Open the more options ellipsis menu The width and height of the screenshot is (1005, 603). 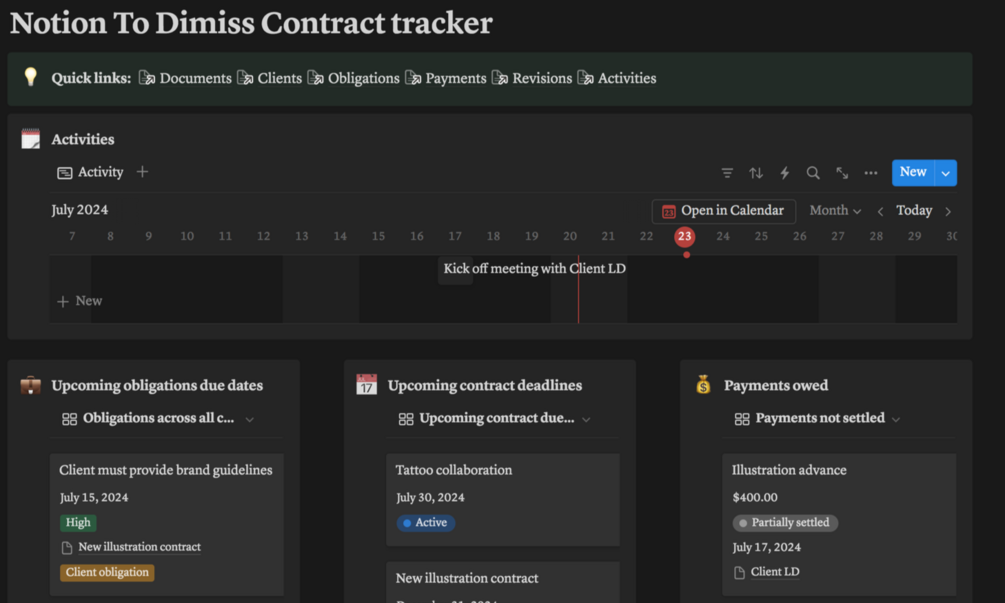869,172
